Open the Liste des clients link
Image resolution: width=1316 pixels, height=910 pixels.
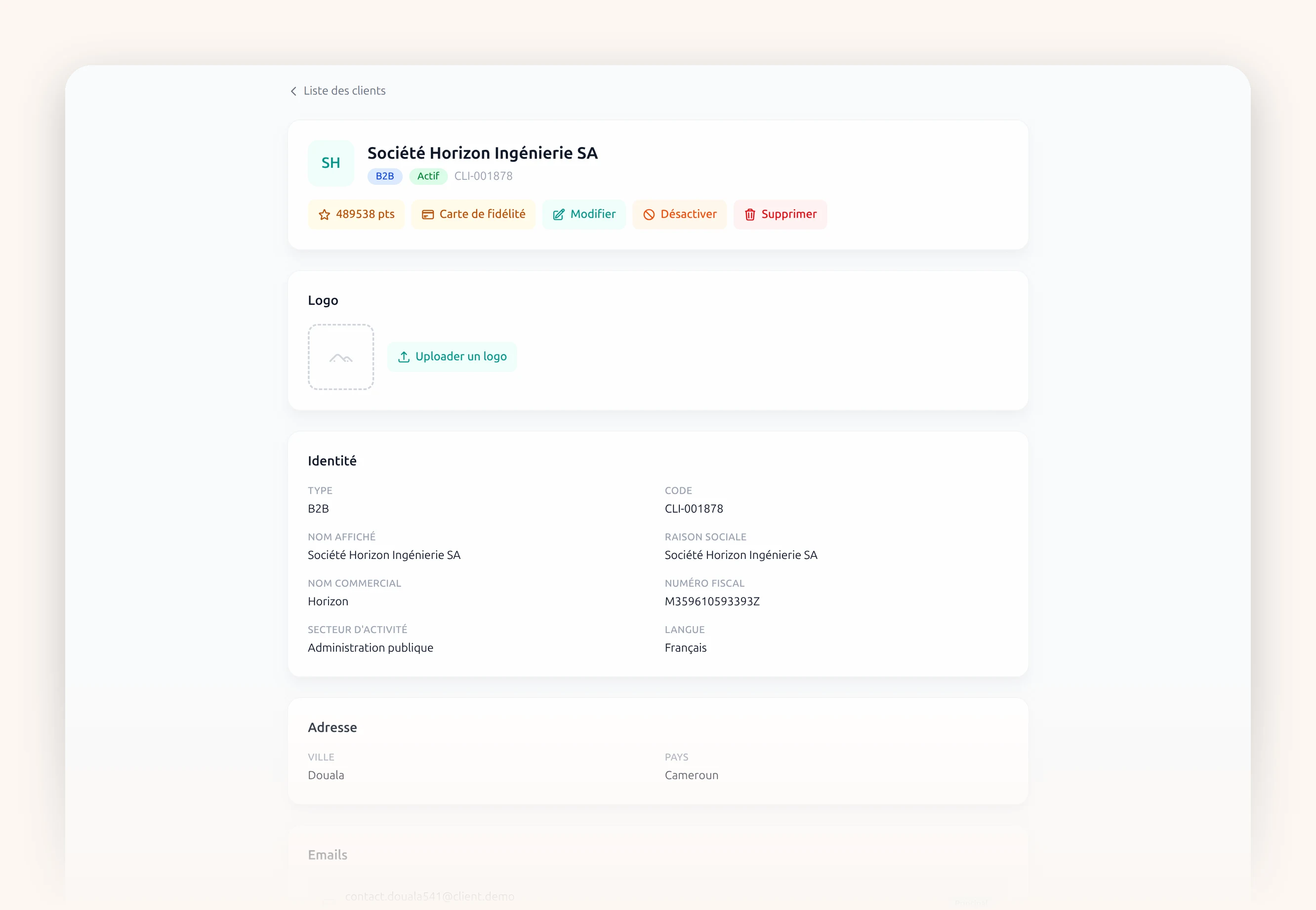coord(344,91)
